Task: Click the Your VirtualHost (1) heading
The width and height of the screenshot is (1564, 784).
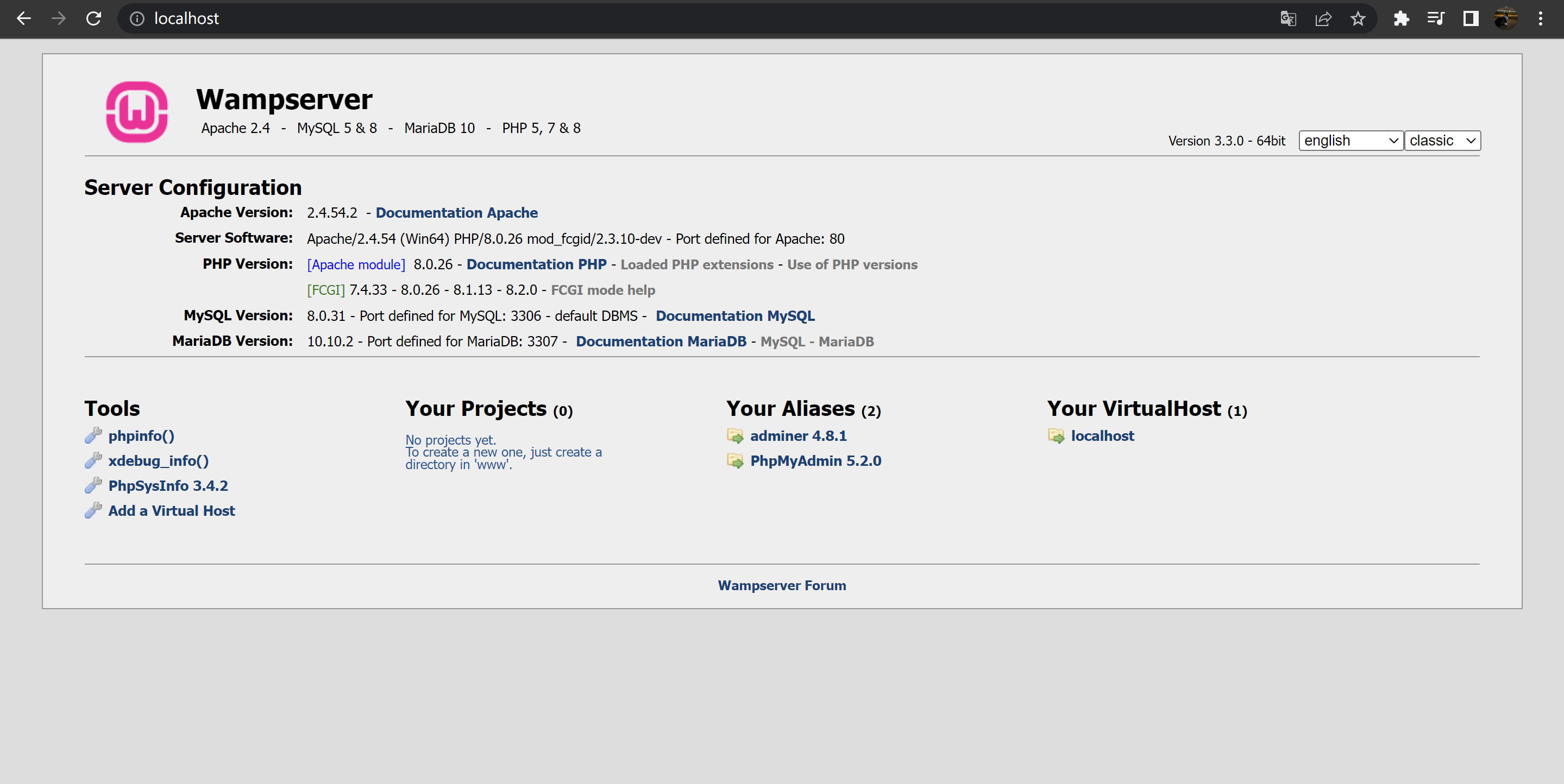Action: 1147,408
